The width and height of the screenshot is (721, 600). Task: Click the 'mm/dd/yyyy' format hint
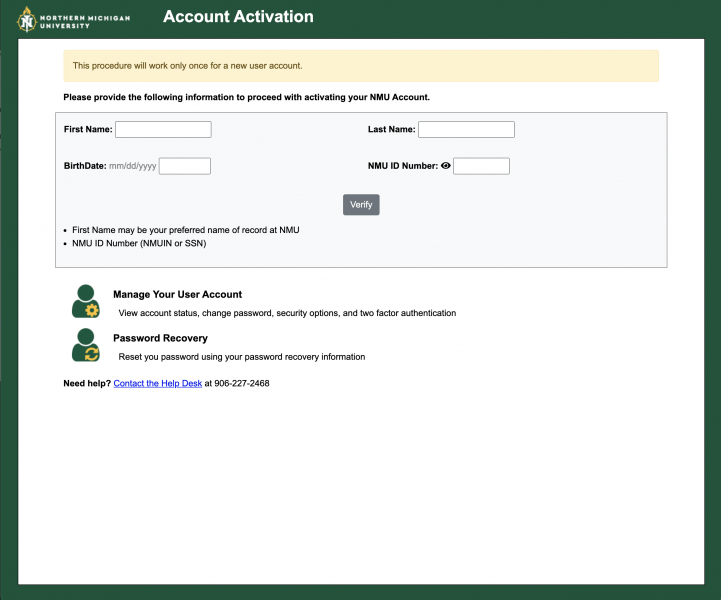tap(133, 166)
